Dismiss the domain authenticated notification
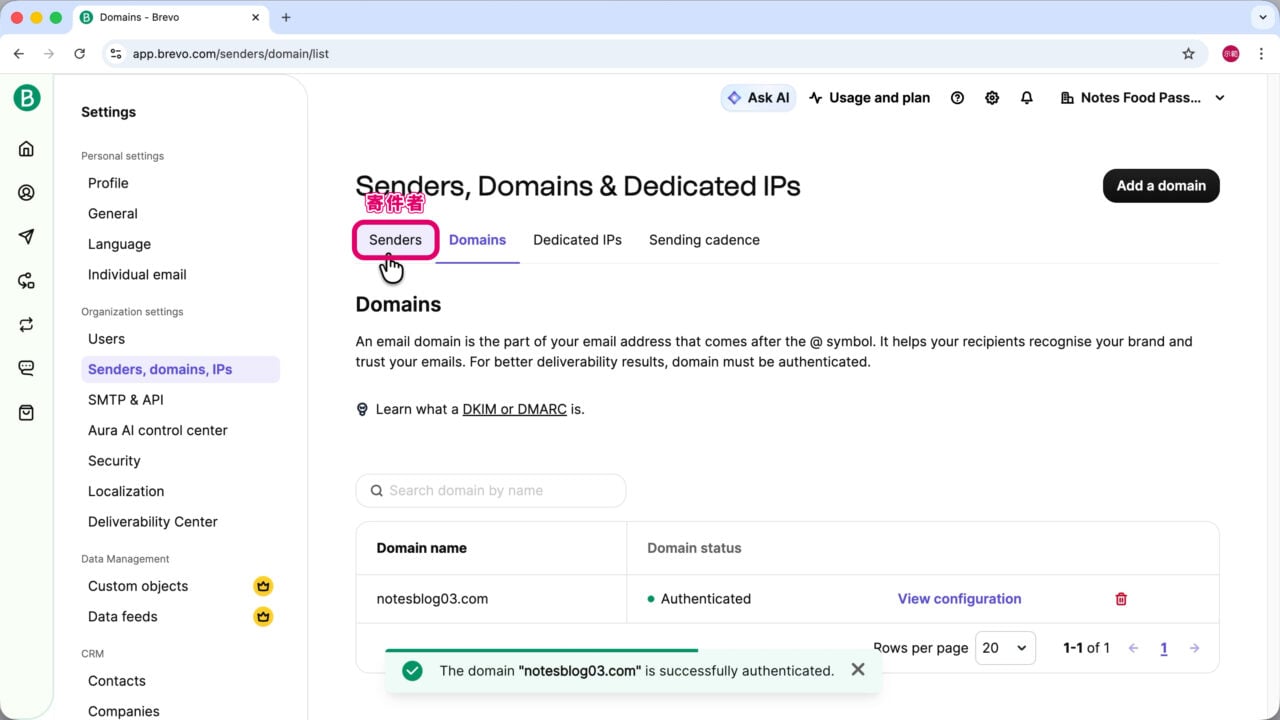 click(x=857, y=670)
